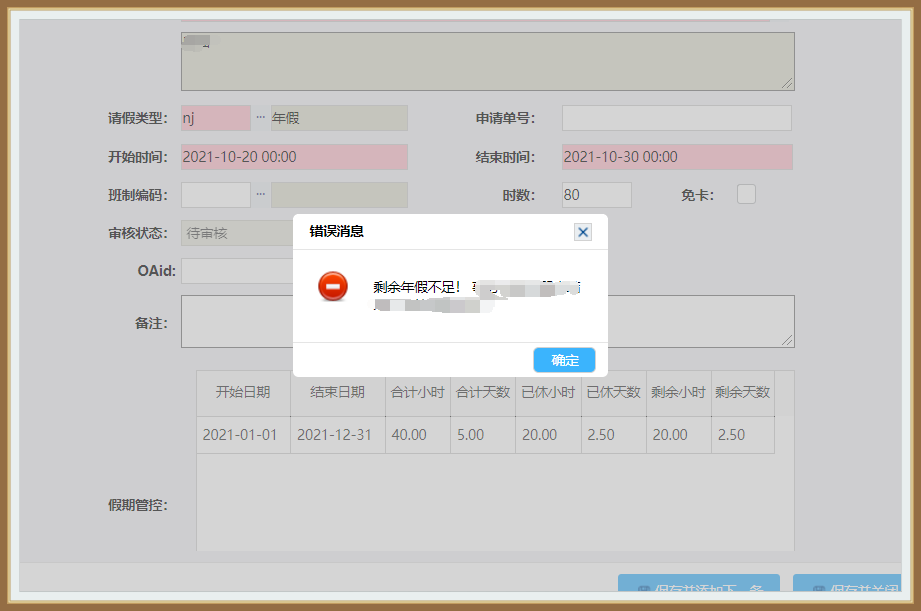The image size is (921, 611).
Task: Select the 开始时间 field showing 2021-10-20
Action: tap(294, 156)
